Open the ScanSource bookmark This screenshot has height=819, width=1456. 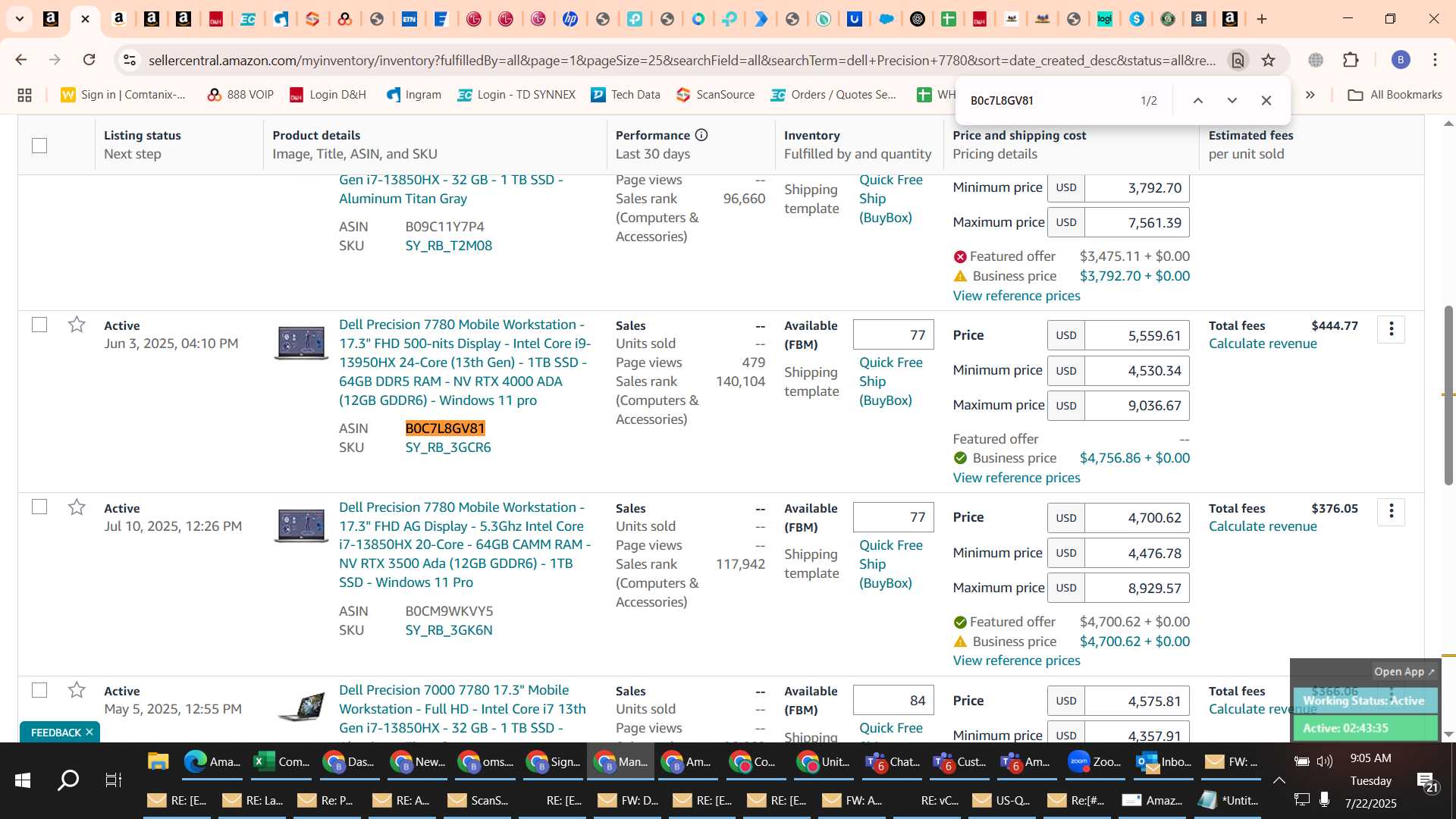point(716,95)
